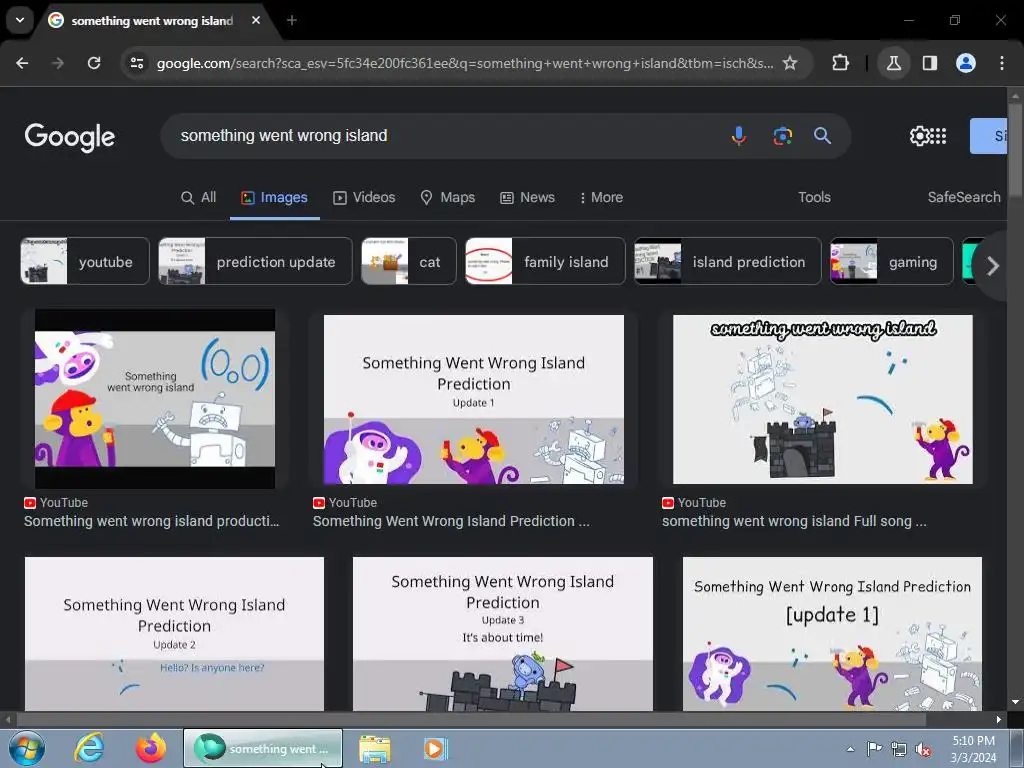Open a new browser tab
The image size is (1024, 768).
292,20
